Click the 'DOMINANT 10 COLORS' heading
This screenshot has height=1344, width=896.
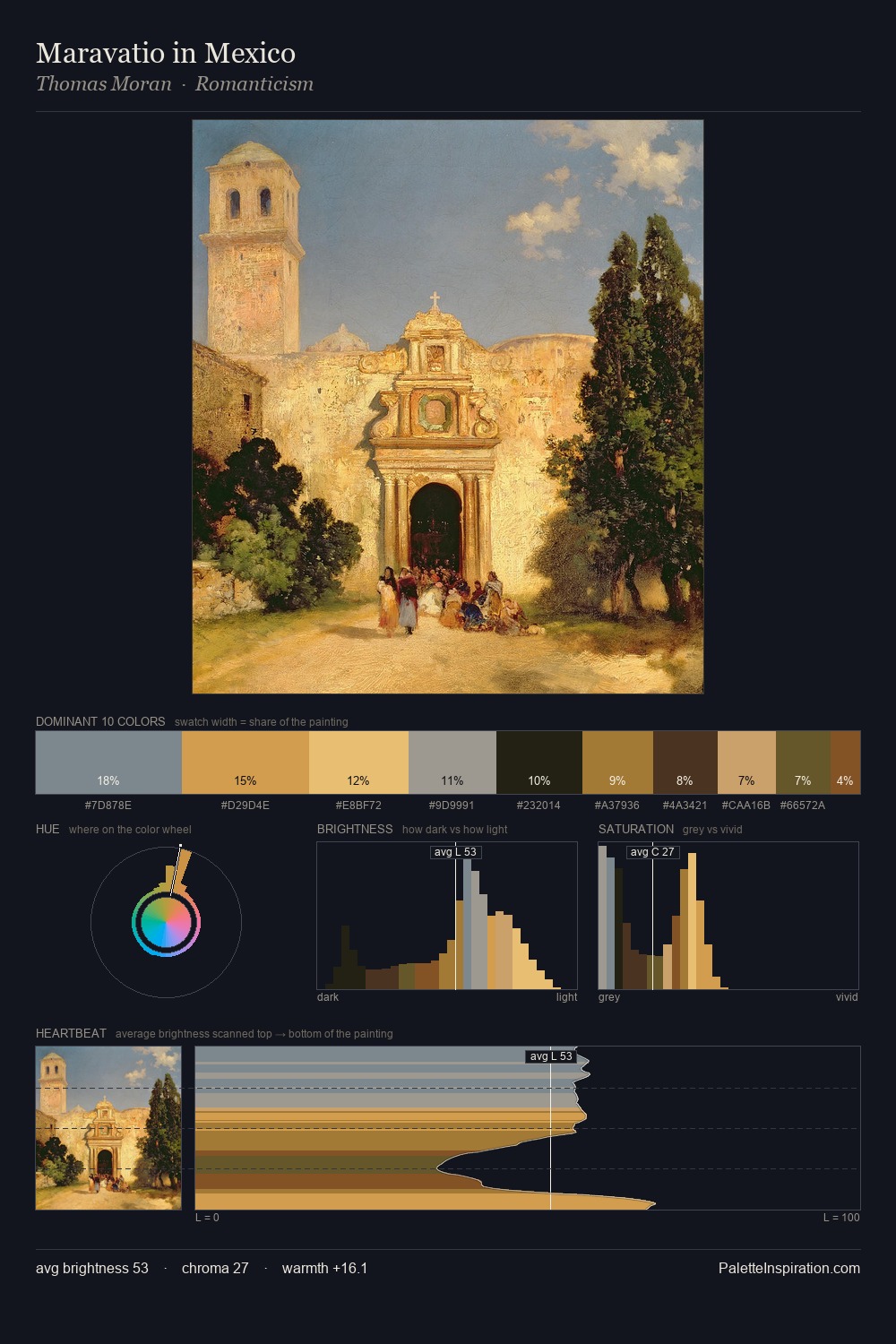coord(100,721)
